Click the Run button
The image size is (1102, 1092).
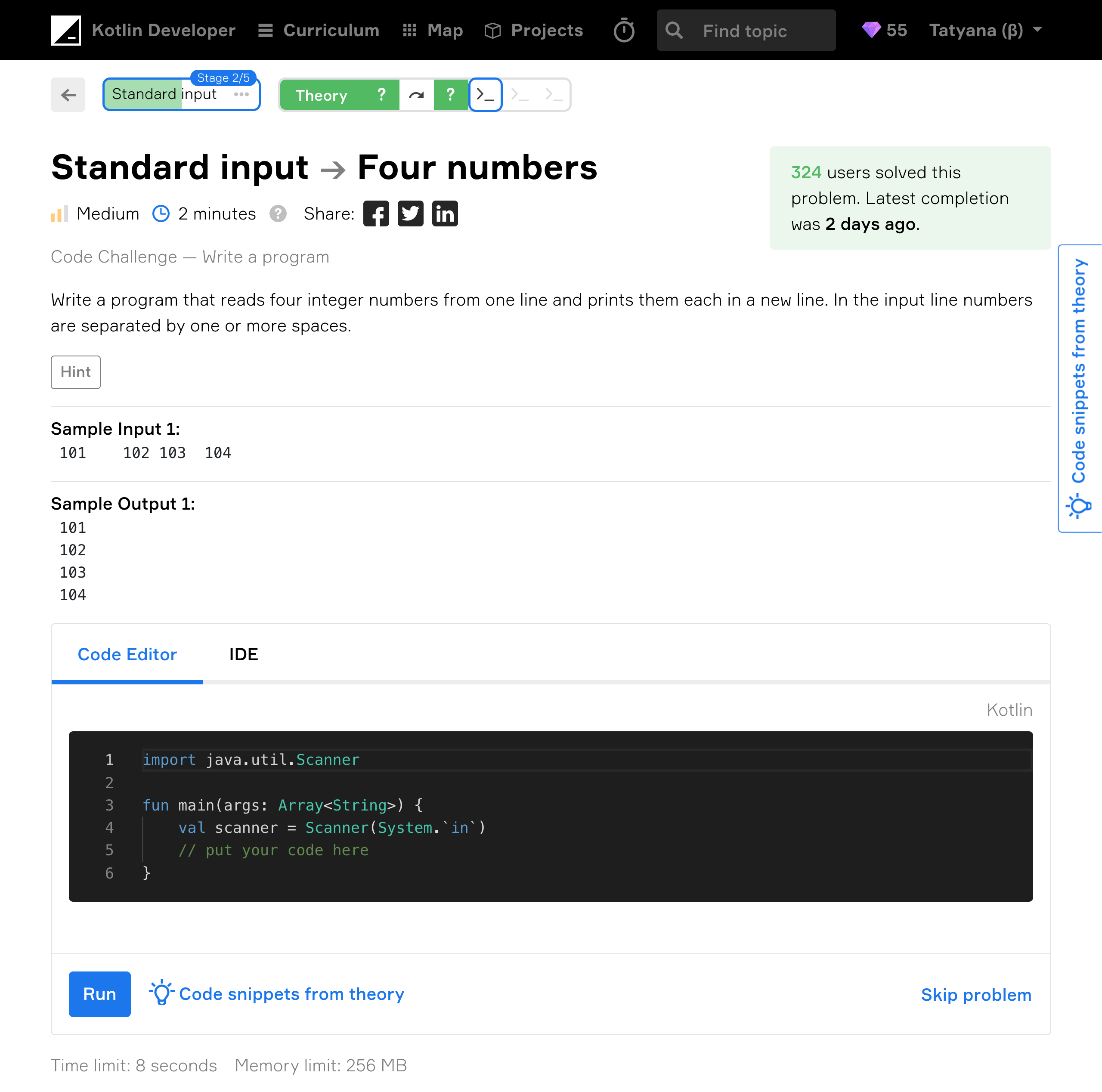(100, 994)
